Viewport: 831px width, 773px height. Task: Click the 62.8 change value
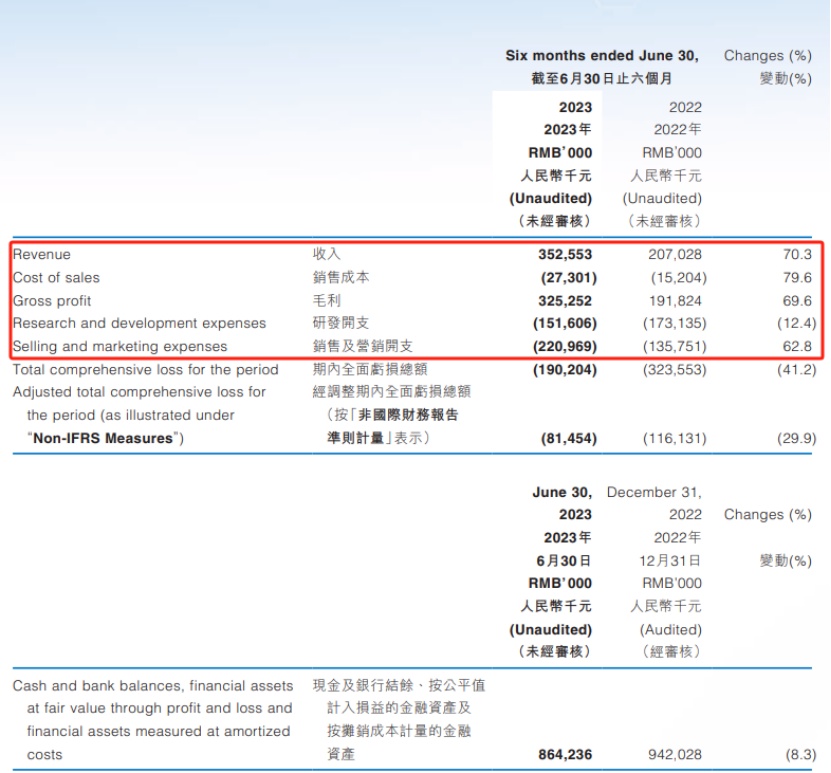797,346
